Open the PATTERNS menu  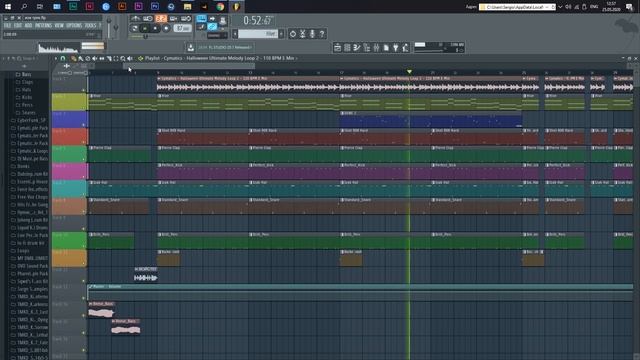[x=43, y=25]
